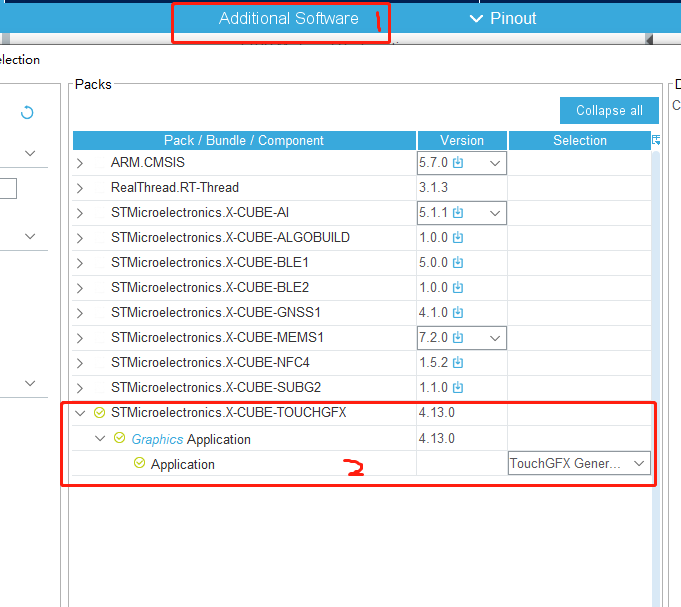This screenshot has width=681, height=607.
Task: Expand the X-CUBE-ALGOBUILD pack row
Action: (79, 238)
